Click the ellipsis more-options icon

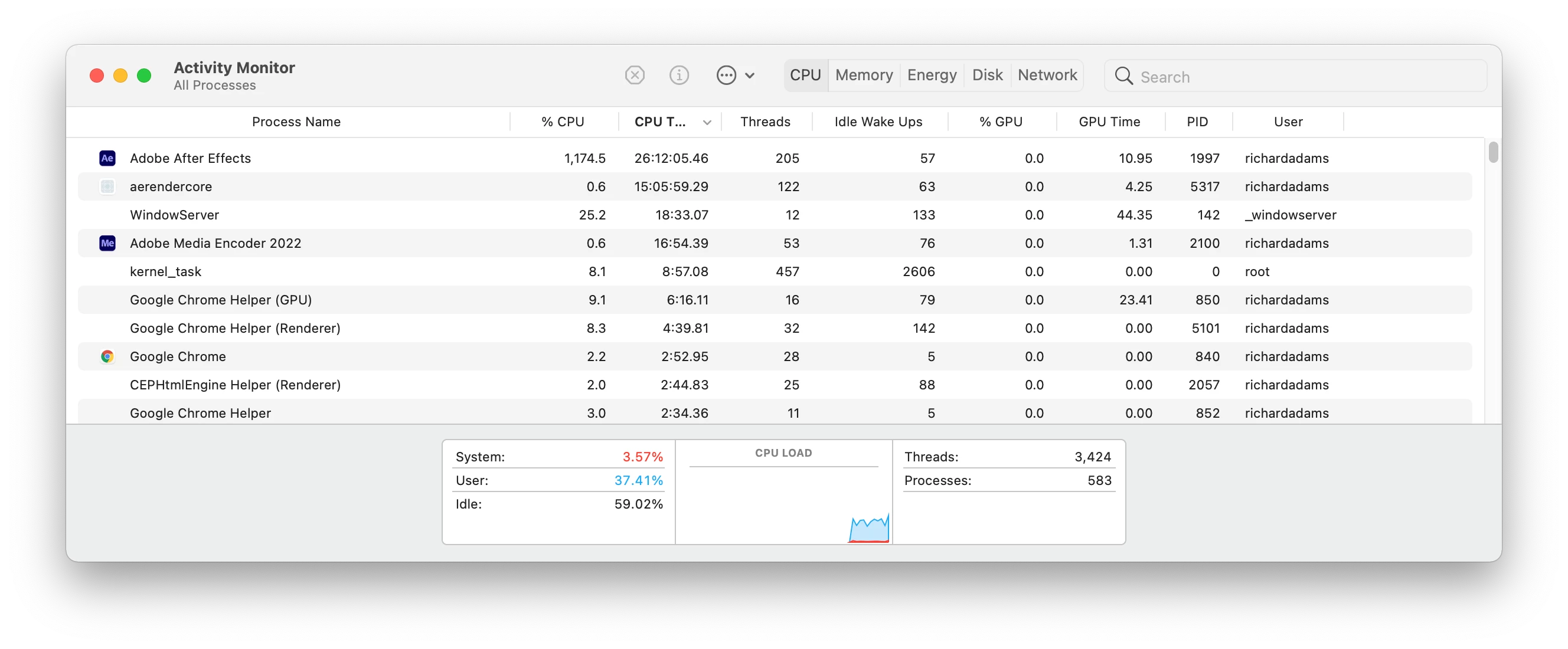(726, 76)
